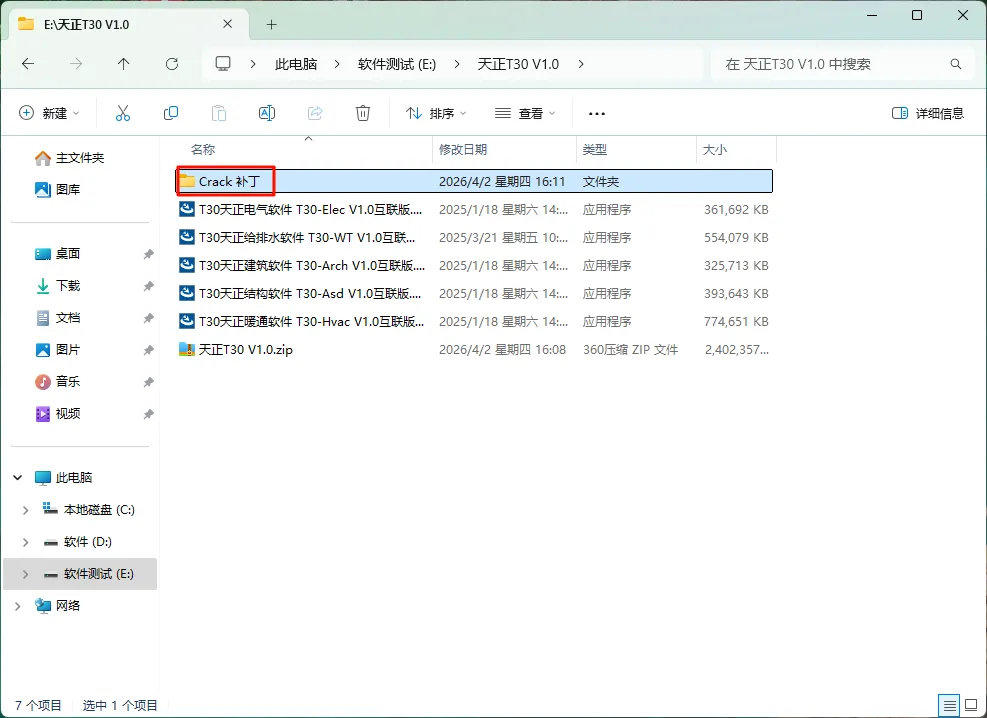The height and width of the screenshot is (718, 987).
Task: Select the T30-Hvac installer icon
Action: click(x=187, y=322)
